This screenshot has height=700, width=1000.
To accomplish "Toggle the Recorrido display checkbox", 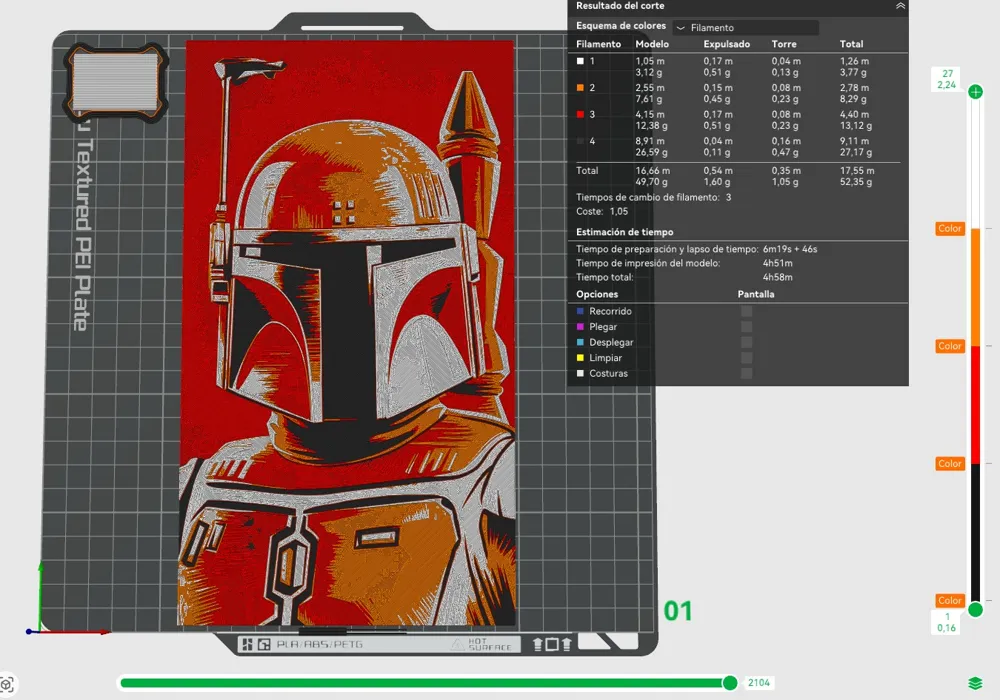I will tap(746, 311).
